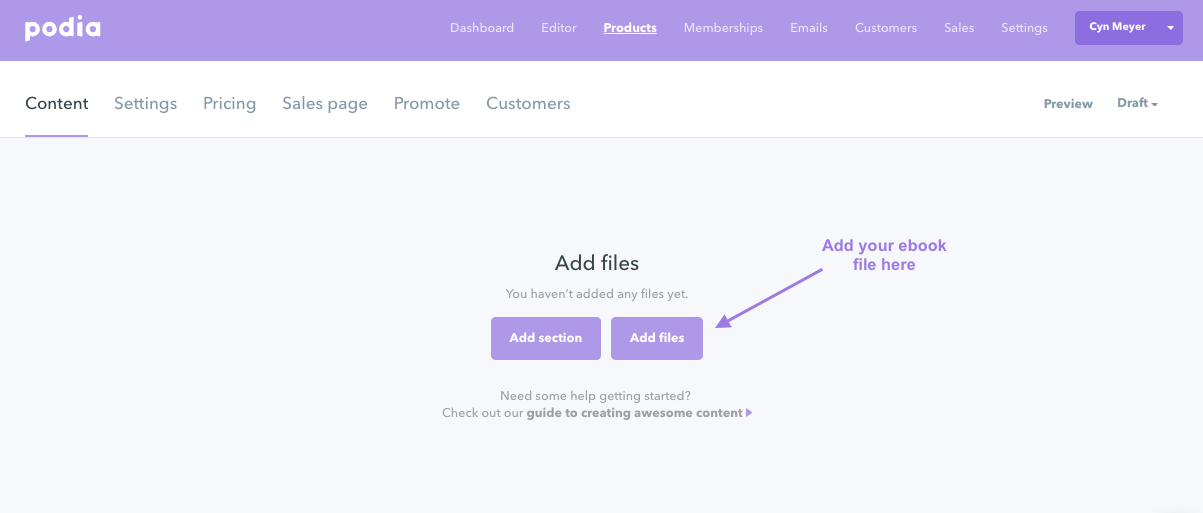The width and height of the screenshot is (1203, 513).
Task: Click the Preview link
Action: coord(1068,104)
